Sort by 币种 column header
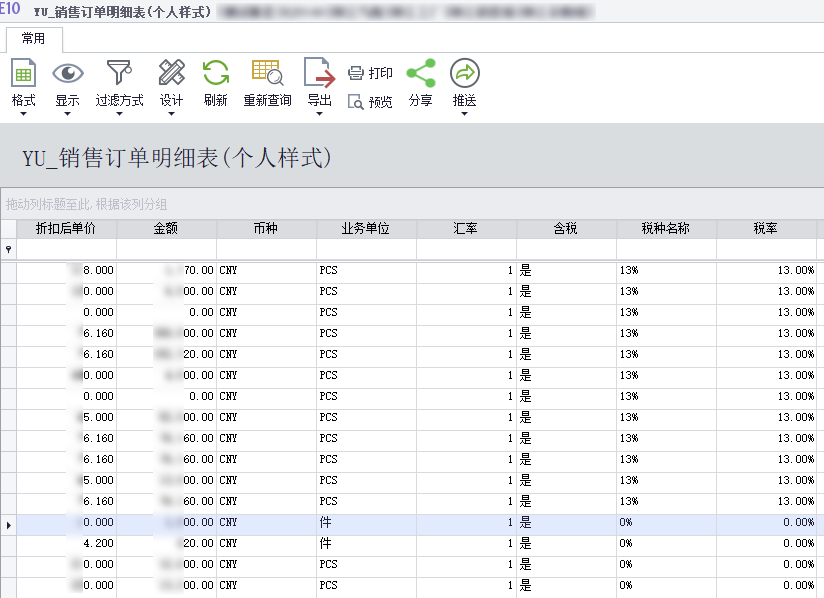824x598 pixels. coord(266,229)
